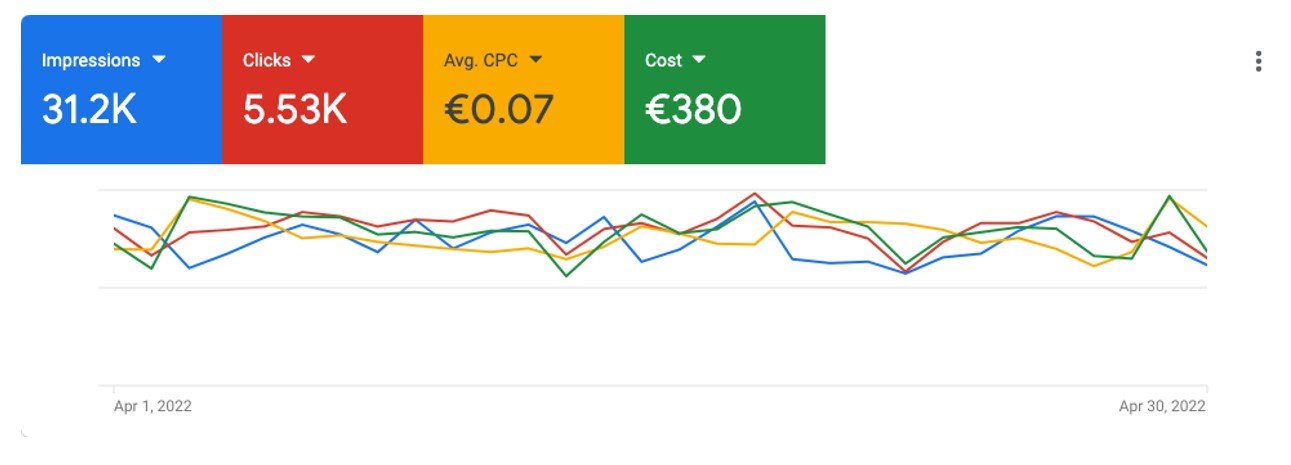
Task: Expand the Impressions metric dropdown arrow
Action: (x=158, y=60)
